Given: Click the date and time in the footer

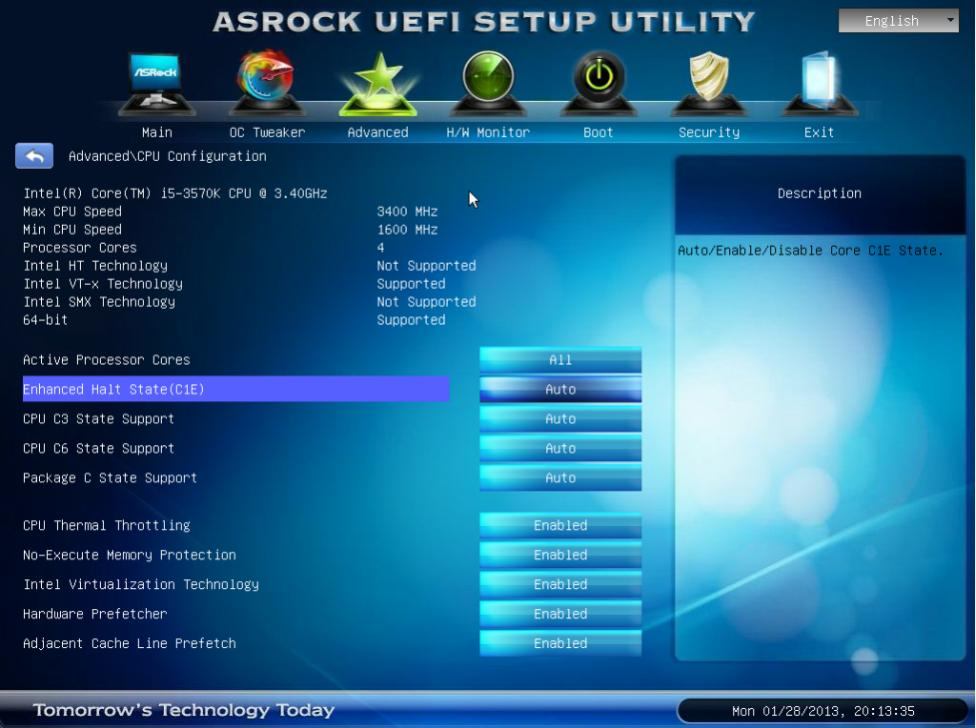Looking at the screenshot, I should (823, 711).
